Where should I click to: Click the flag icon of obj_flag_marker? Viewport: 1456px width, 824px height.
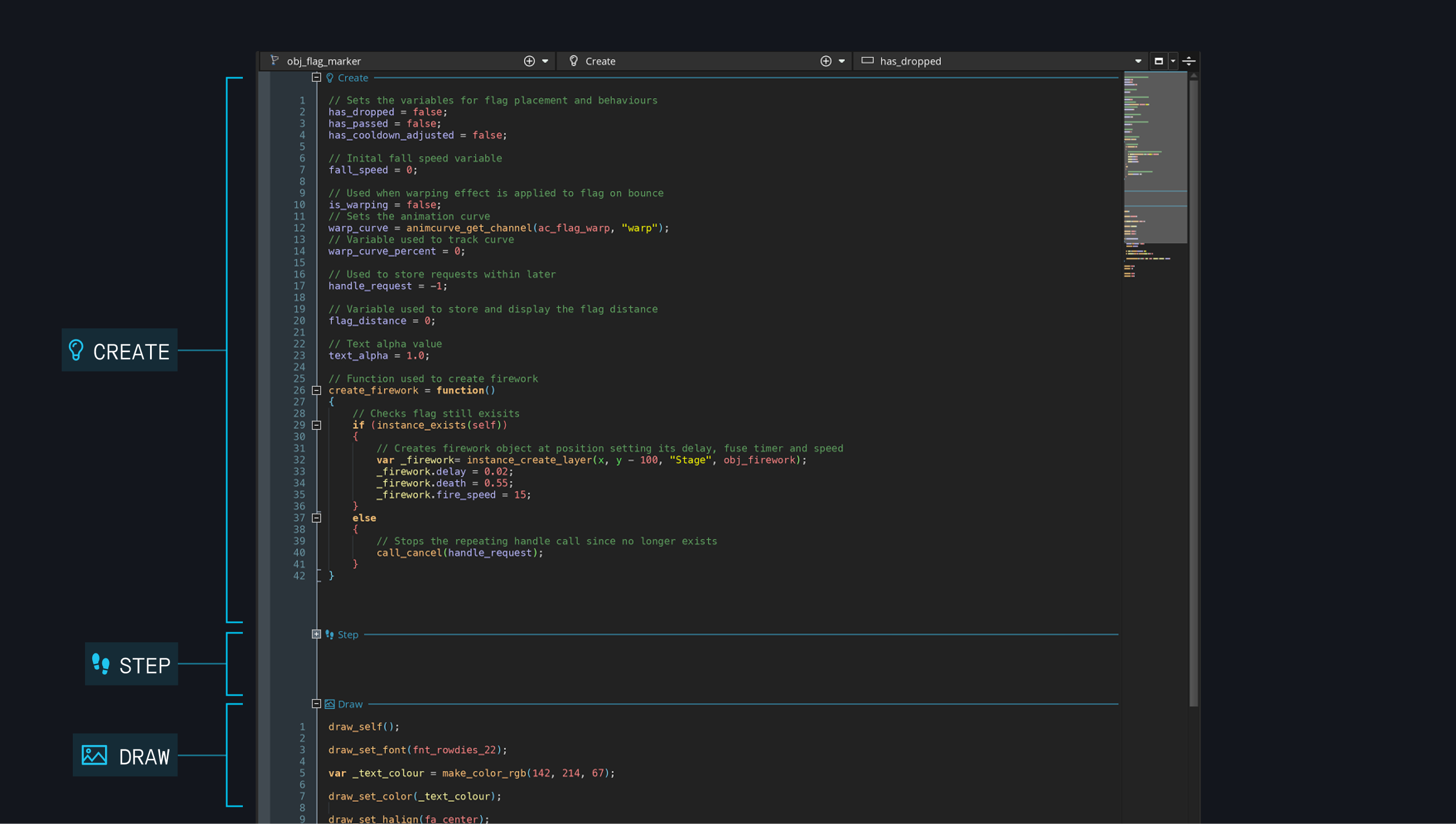(275, 60)
